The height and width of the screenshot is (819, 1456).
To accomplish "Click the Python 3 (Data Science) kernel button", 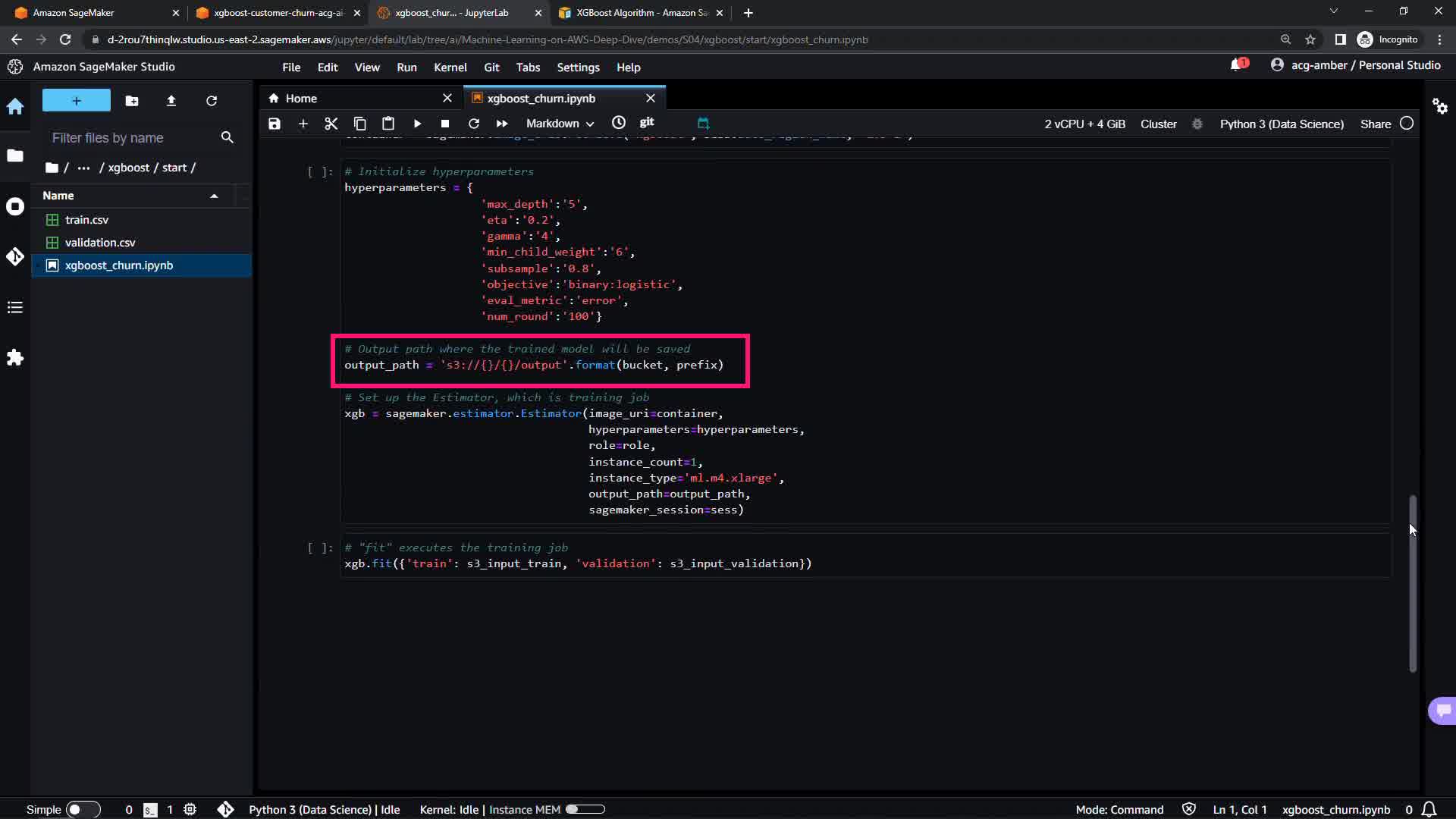I will click(x=1281, y=124).
